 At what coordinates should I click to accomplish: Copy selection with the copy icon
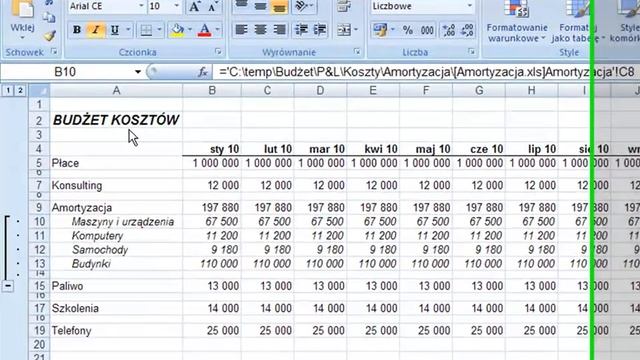pyautogui.click(x=49, y=17)
